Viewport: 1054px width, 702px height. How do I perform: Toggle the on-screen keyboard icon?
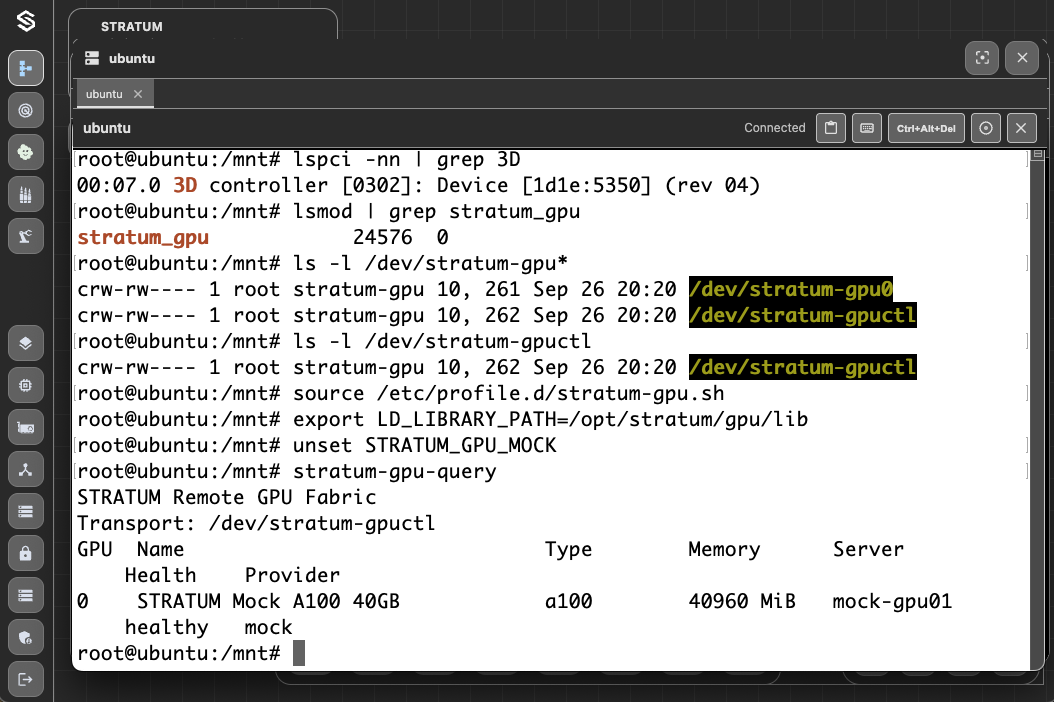867,128
